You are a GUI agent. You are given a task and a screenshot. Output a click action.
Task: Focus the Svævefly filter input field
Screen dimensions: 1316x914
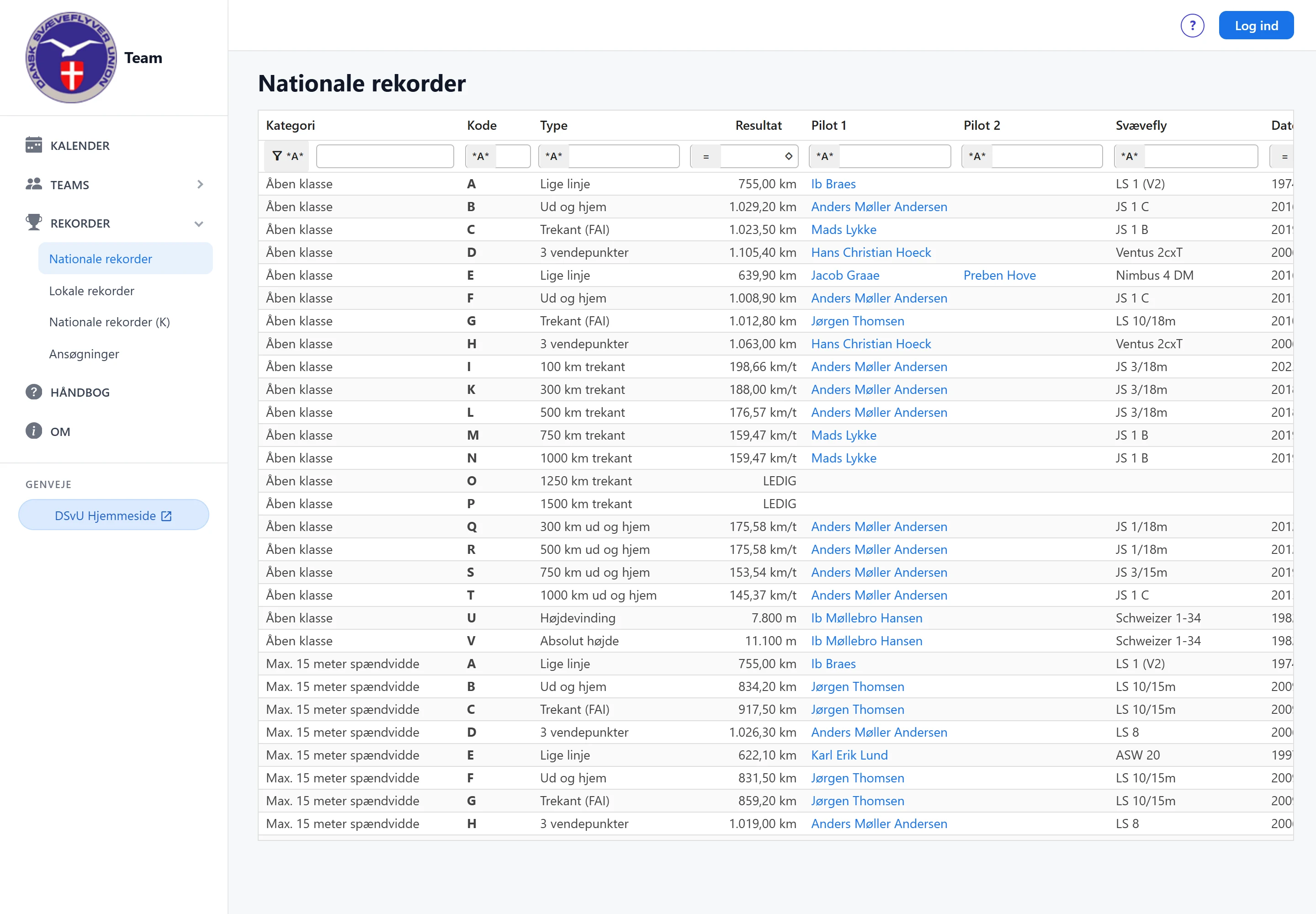pyautogui.click(x=1201, y=156)
